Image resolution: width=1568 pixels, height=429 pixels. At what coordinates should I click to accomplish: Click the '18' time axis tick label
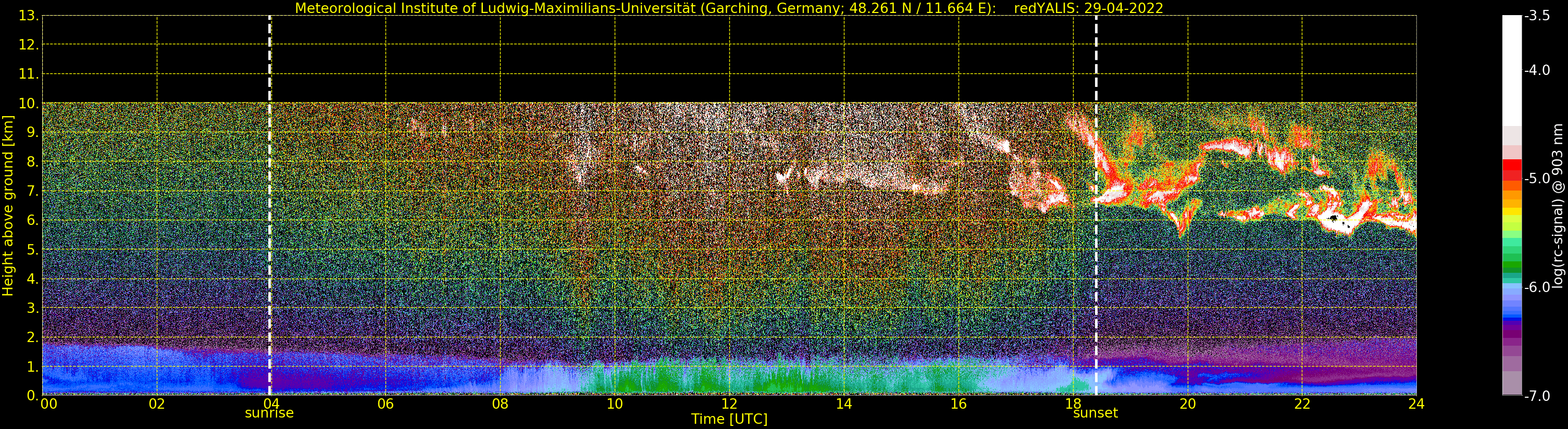(x=1073, y=404)
